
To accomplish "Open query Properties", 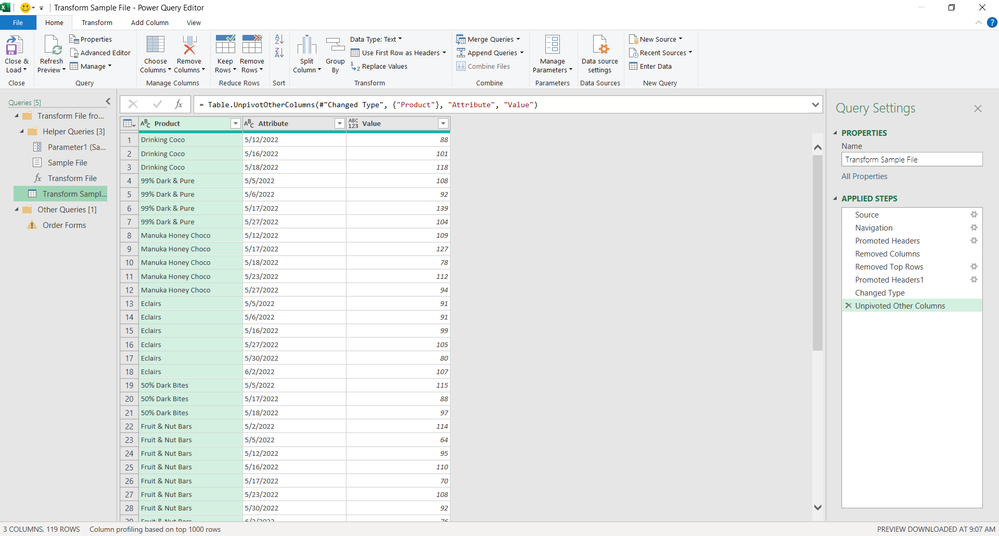I will [90, 40].
